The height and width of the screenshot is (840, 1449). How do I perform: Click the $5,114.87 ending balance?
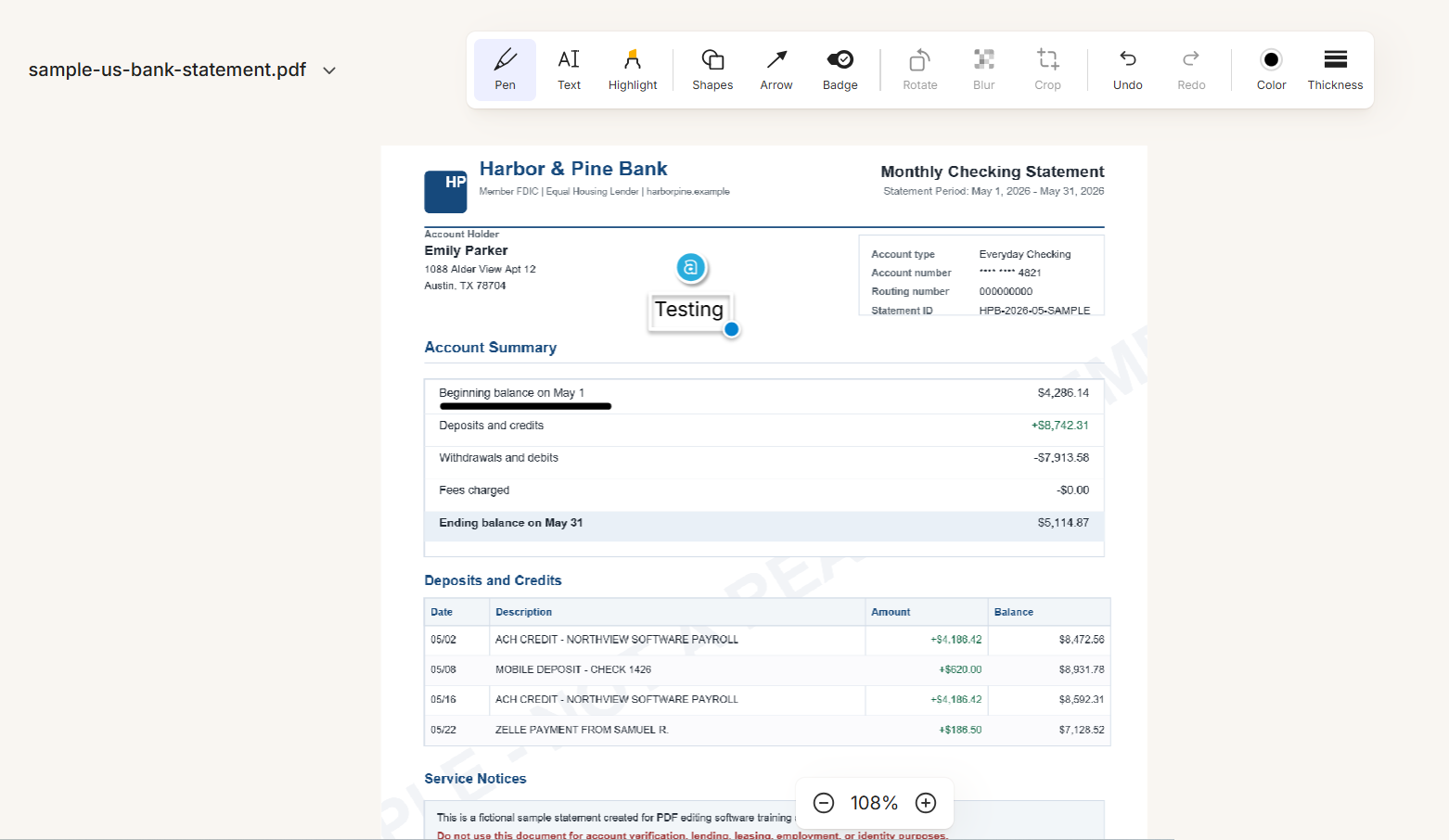coord(1063,523)
